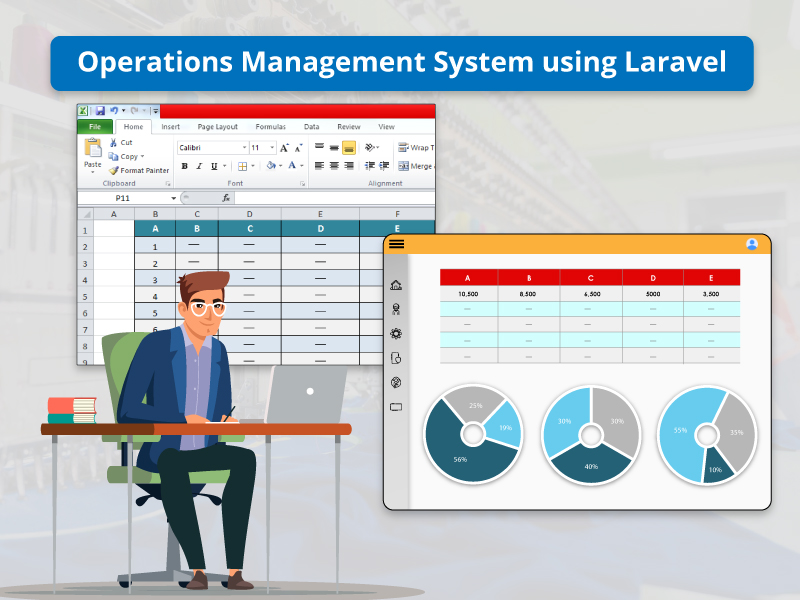This screenshot has width=800, height=600.
Task: Toggle italic formatting in the Font group
Action: [x=198, y=164]
